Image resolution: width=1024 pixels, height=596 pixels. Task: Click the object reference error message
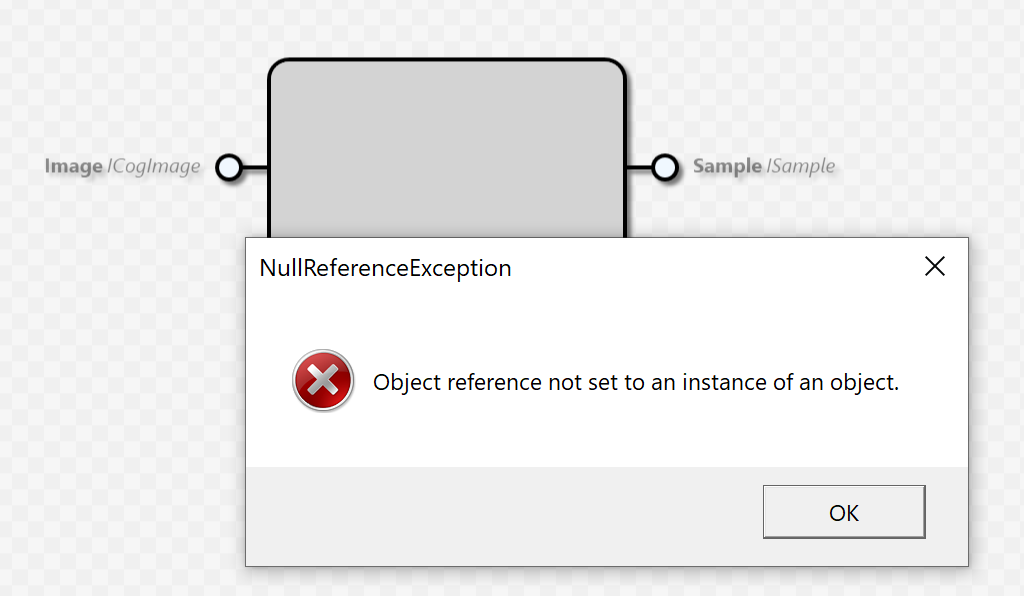[636, 382]
